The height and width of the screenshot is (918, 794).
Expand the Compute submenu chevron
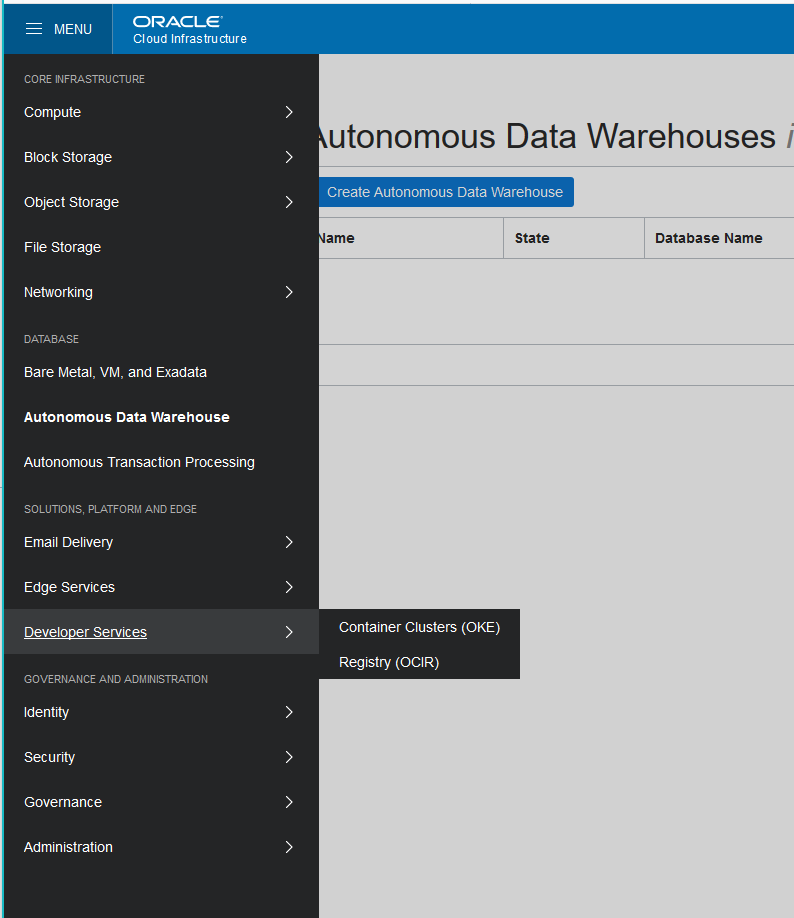click(289, 112)
